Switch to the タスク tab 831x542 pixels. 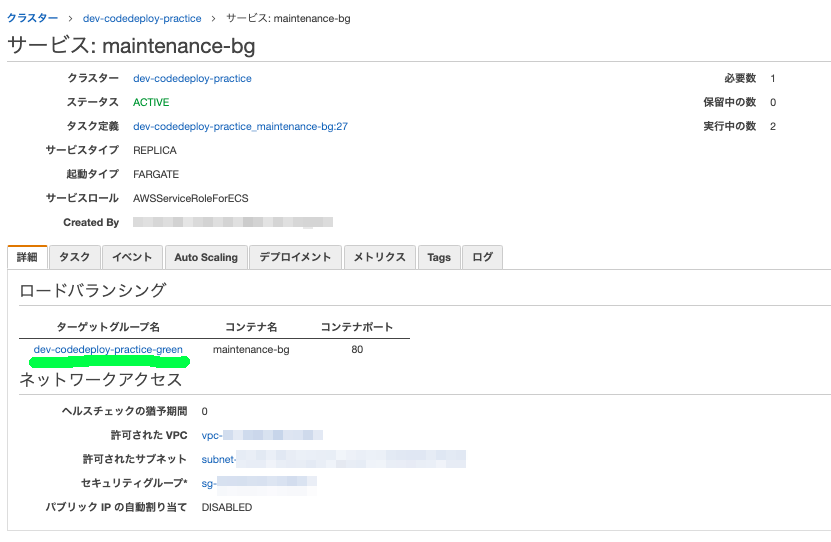74,257
